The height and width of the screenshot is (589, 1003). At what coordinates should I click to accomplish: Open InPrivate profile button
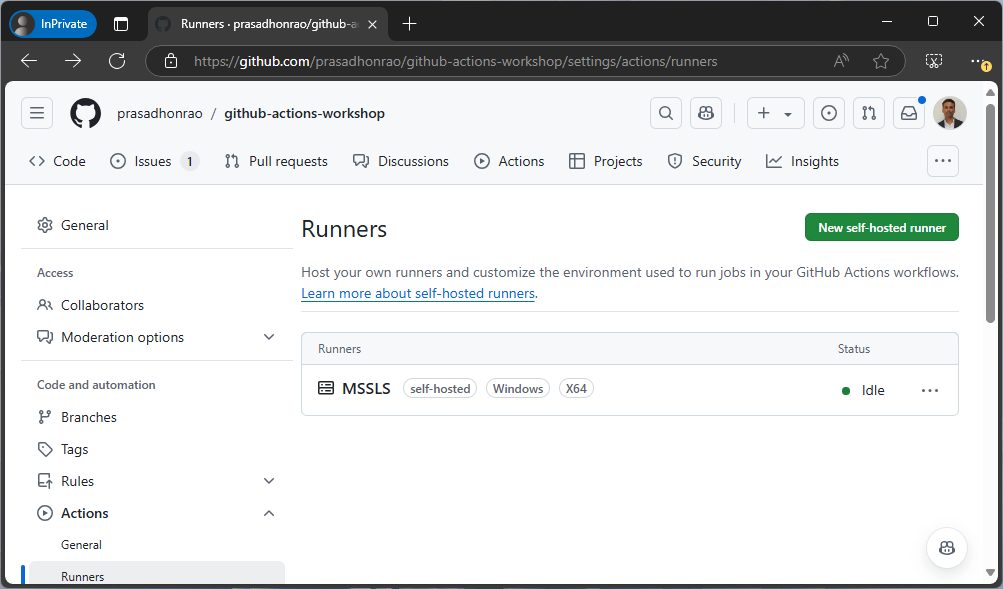tap(53, 24)
